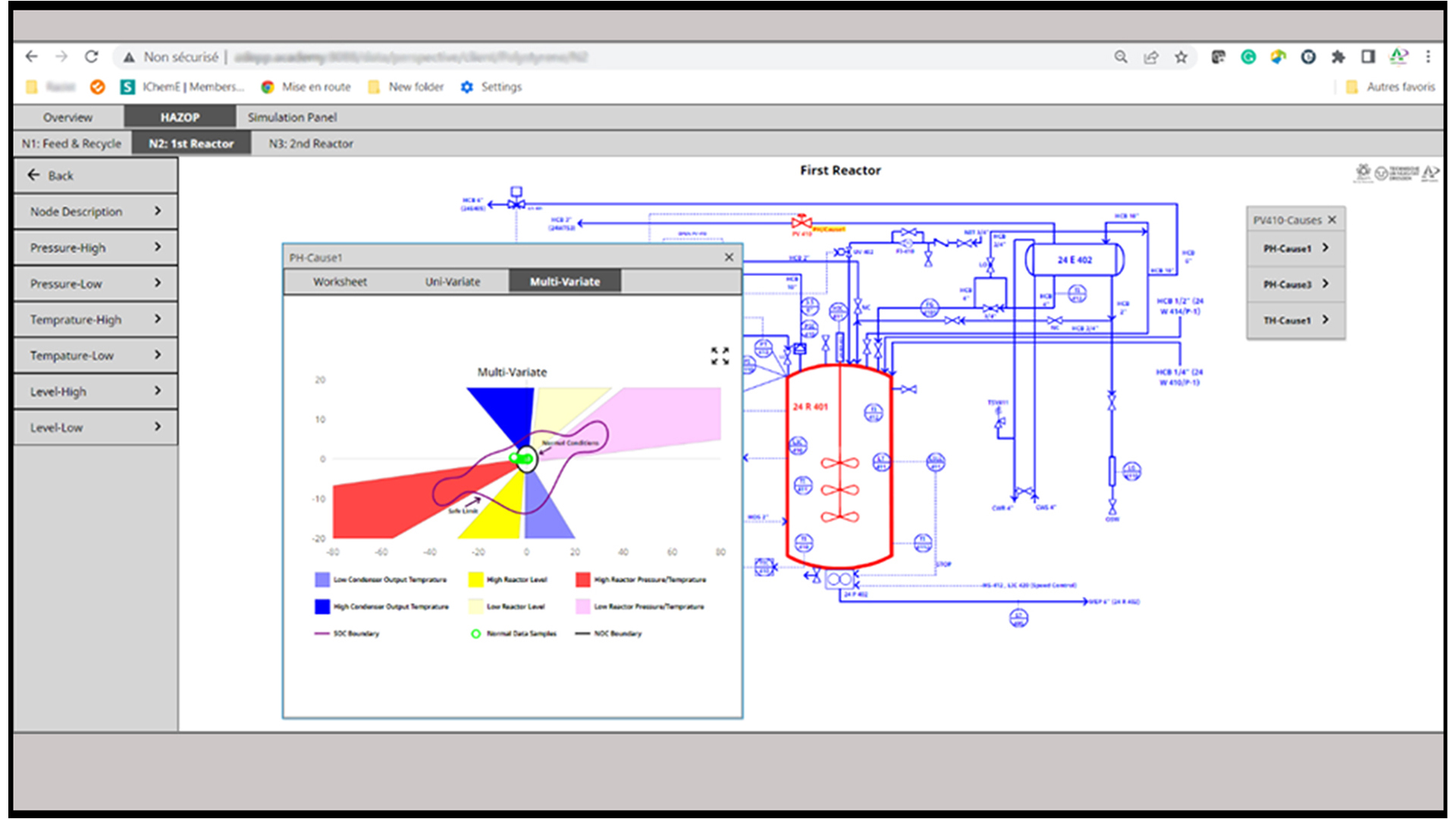The height and width of the screenshot is (819, 1456).
Task: Open the Grammarly extension icon
Action: (1248, 57)
